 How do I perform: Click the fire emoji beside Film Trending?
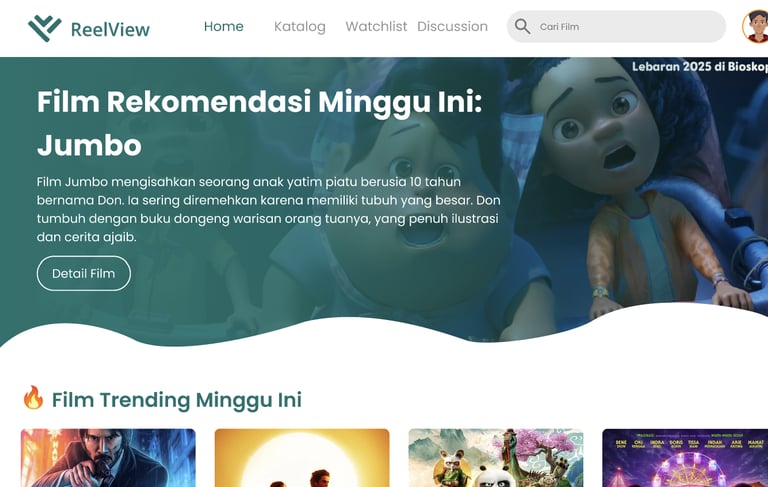point(33,397)
